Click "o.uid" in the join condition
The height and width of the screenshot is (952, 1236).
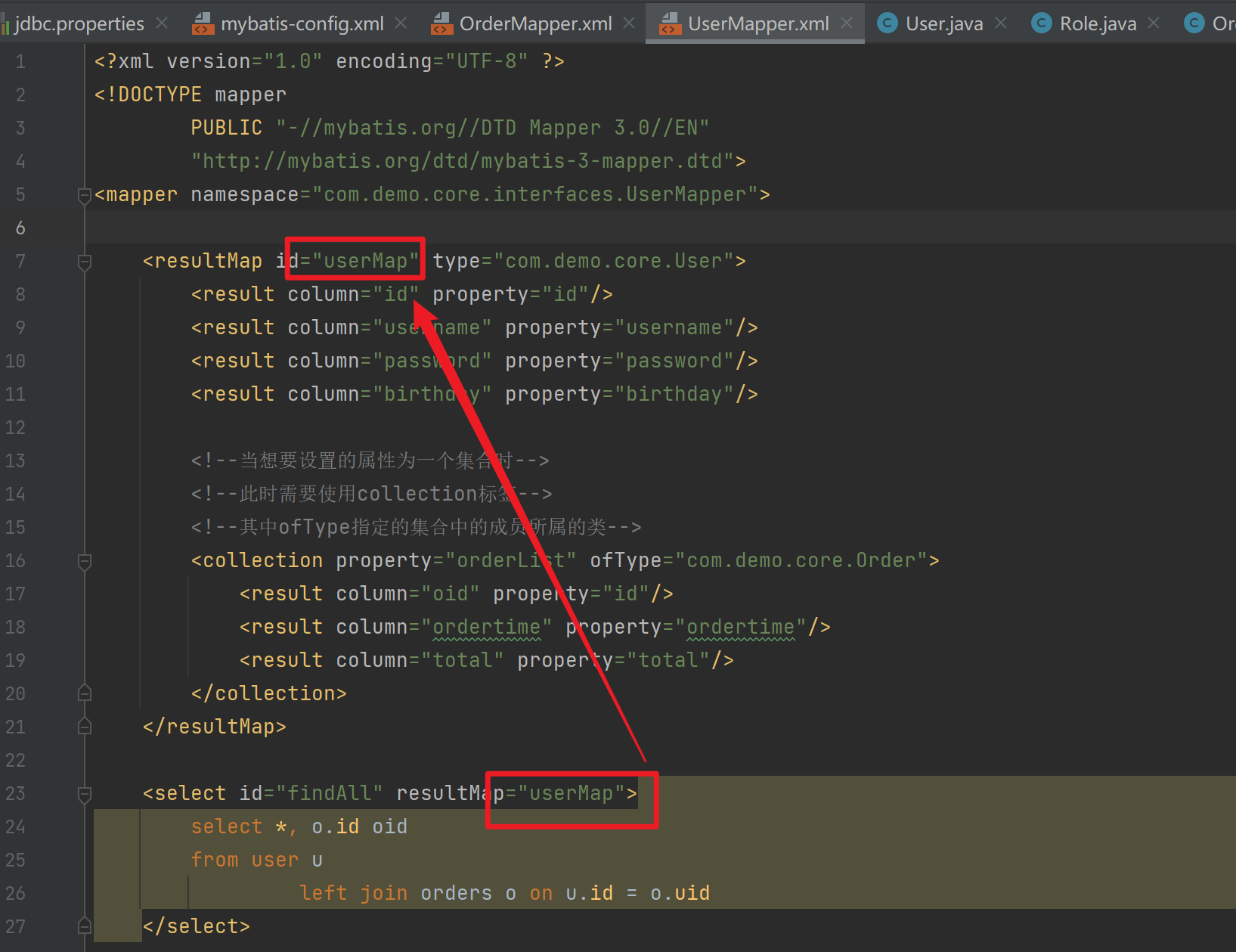[x=680, y=893]
